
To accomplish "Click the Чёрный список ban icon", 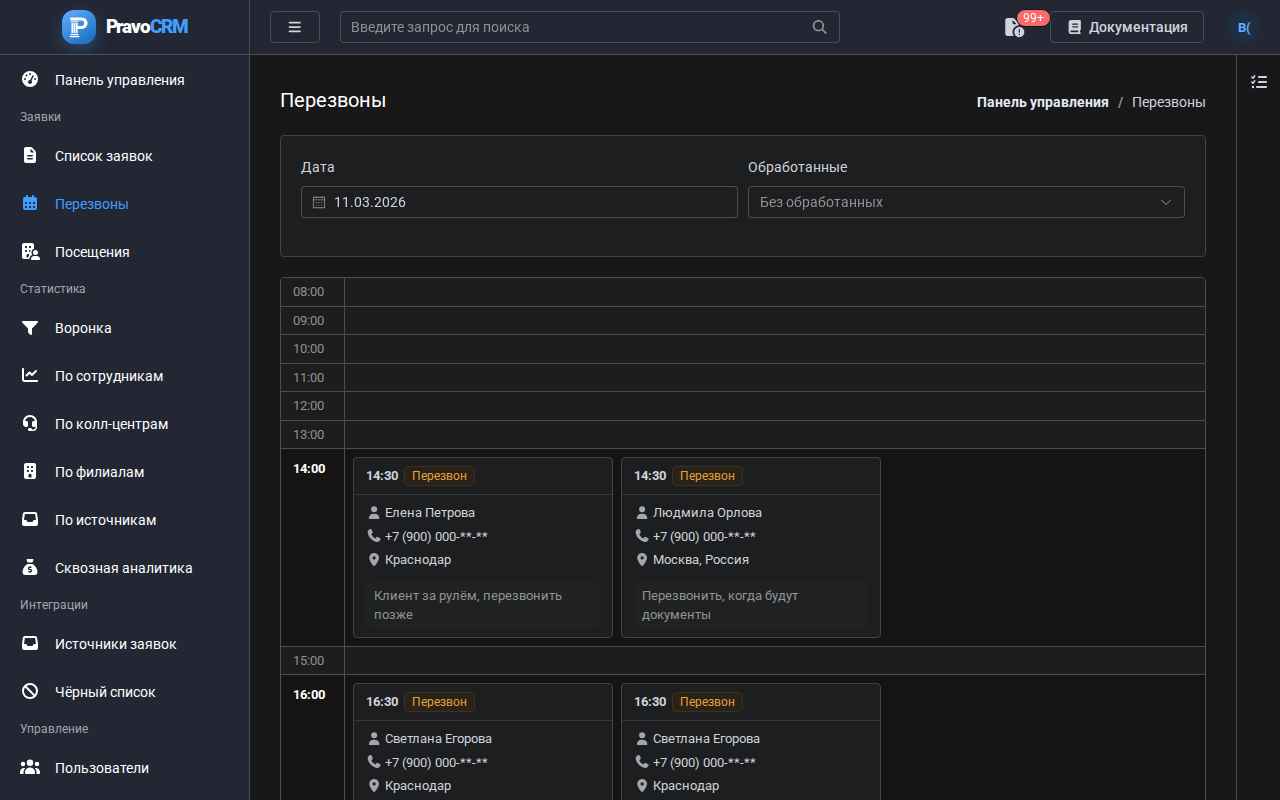I will [x=30, y=692].
